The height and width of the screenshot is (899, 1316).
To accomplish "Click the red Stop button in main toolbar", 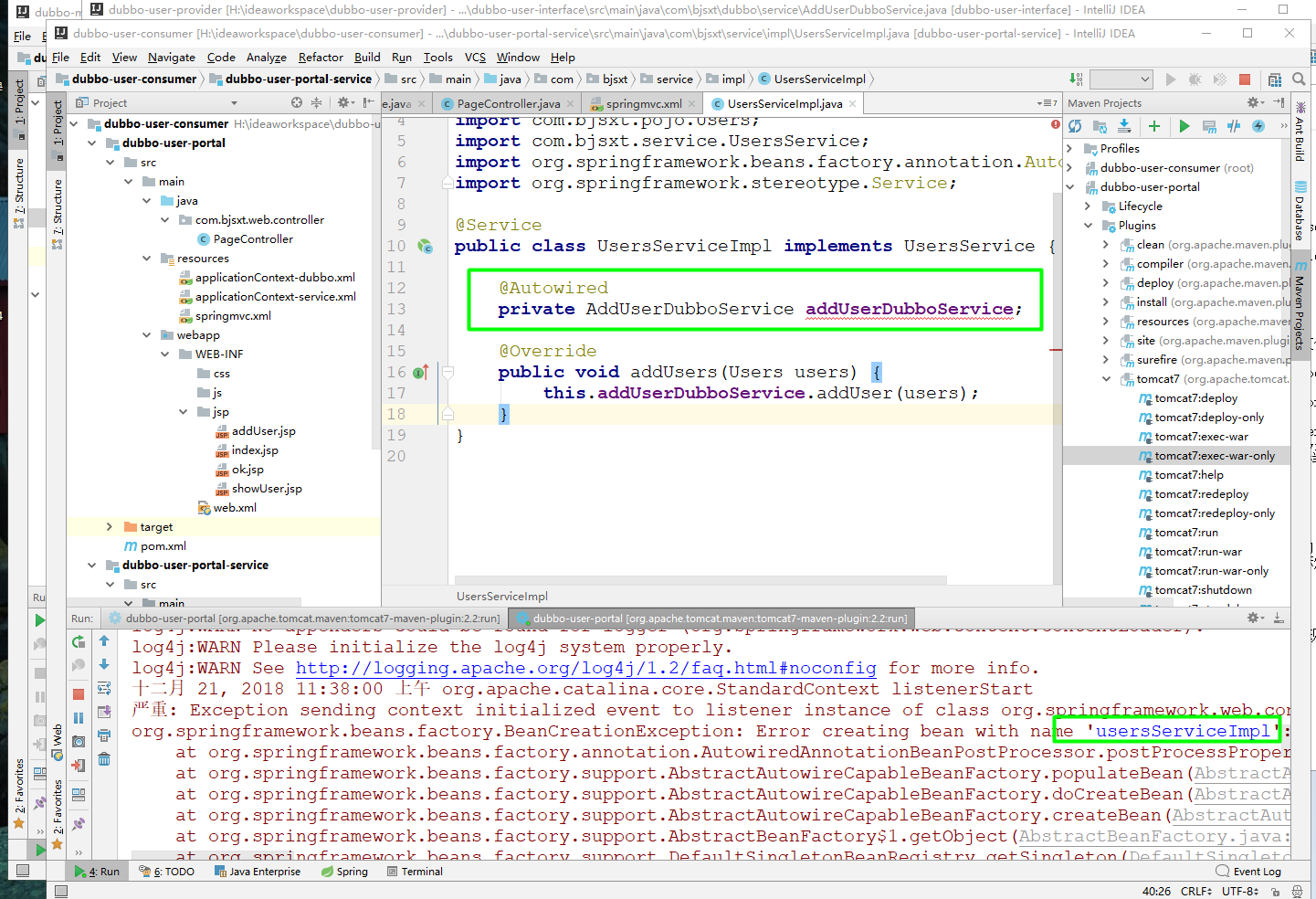I will [x=1245, y=79].
